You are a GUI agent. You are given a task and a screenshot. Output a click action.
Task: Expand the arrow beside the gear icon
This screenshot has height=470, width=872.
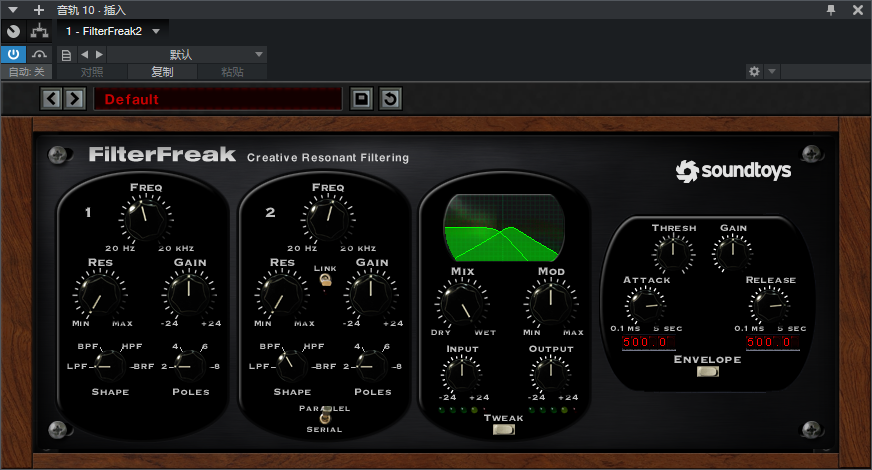(772, 71)
